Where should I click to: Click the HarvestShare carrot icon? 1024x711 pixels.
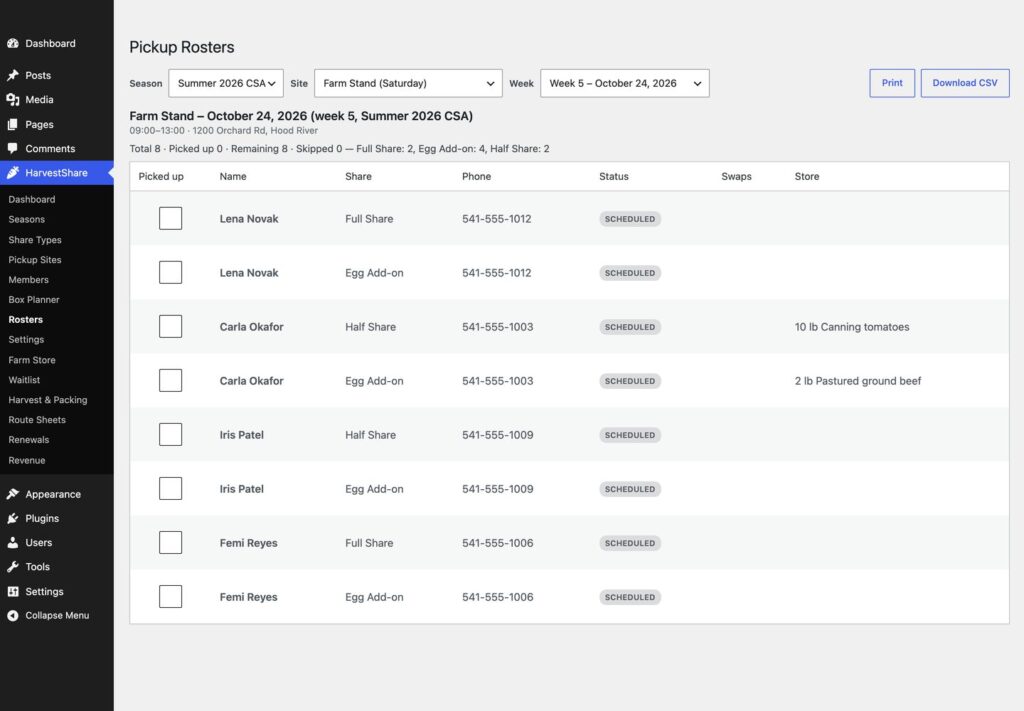coord(12,172)
